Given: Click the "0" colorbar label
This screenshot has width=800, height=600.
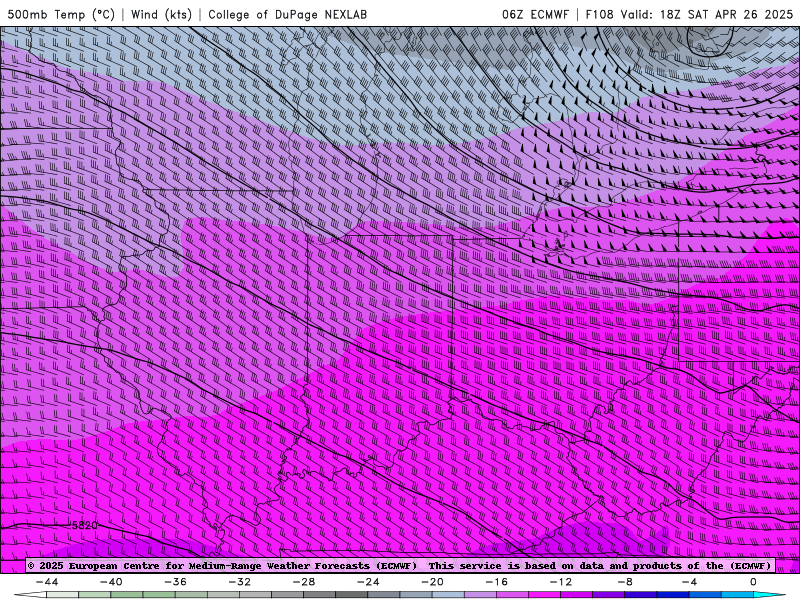Looking at the screenshot, I should click(754, 582).
